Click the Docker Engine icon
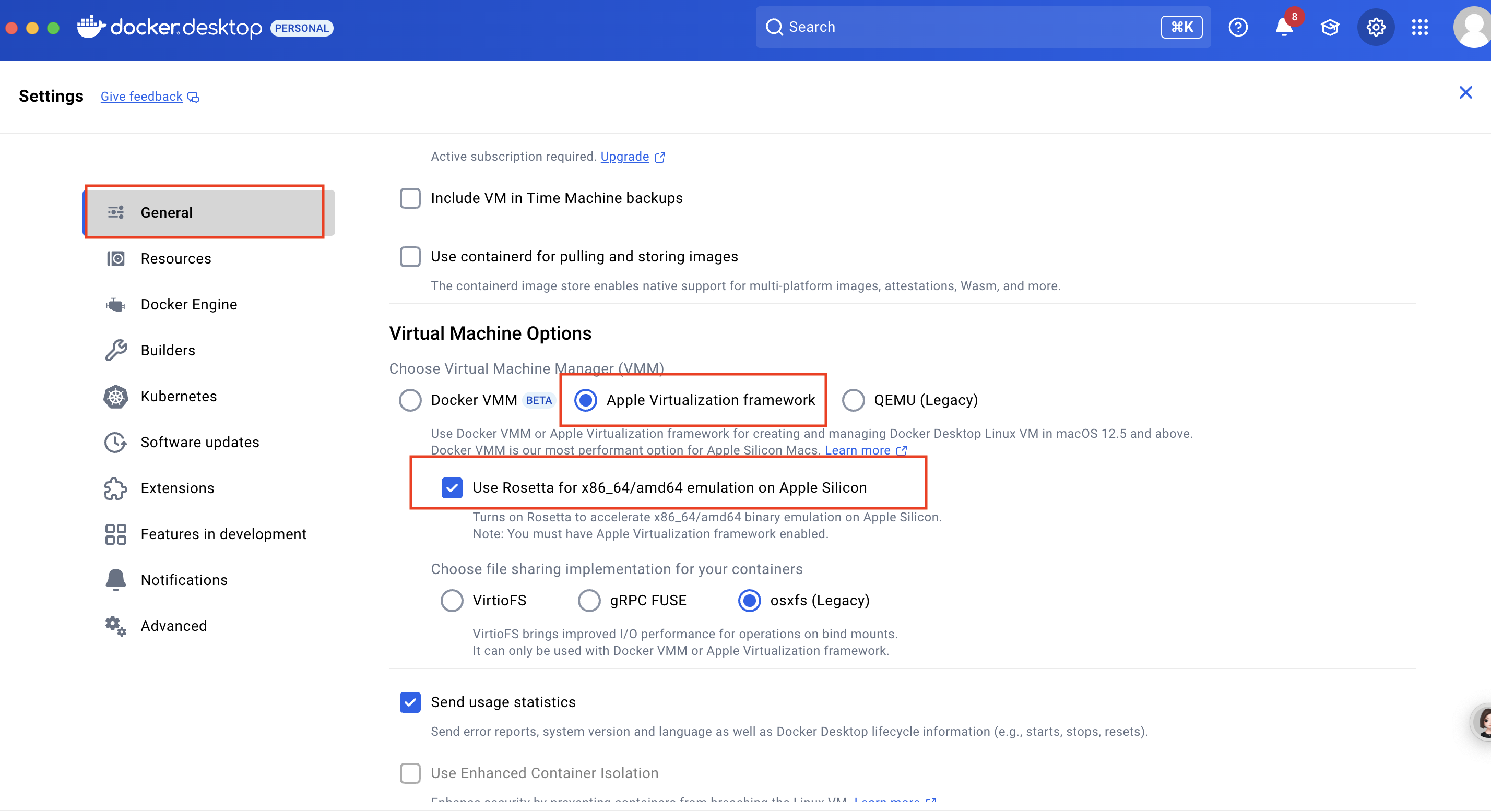 [x=116, y=304]
